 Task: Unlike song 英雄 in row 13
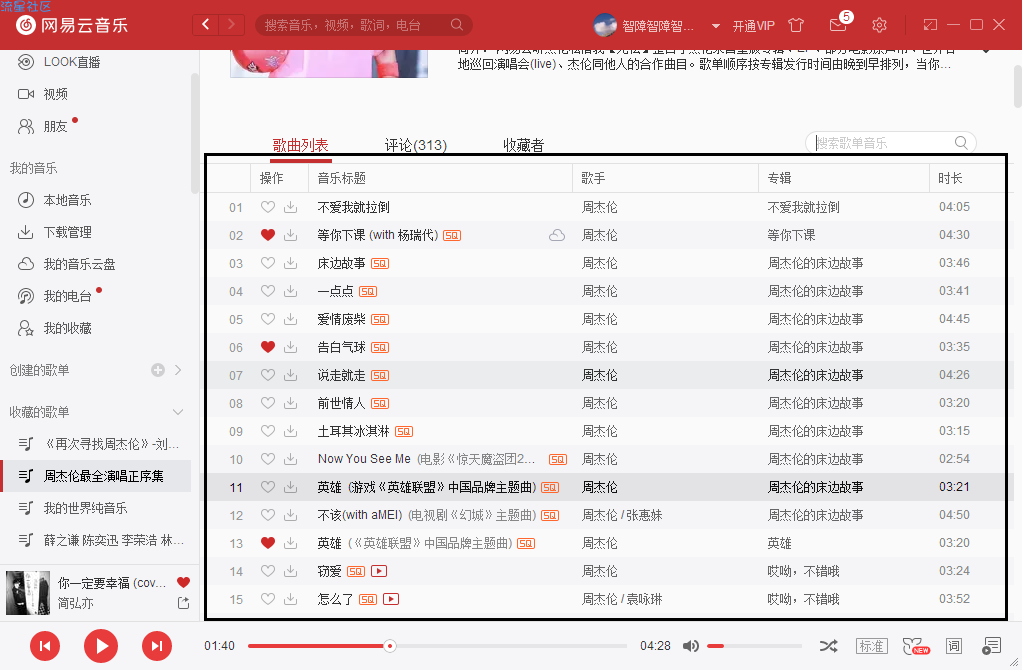pos(268,544)
